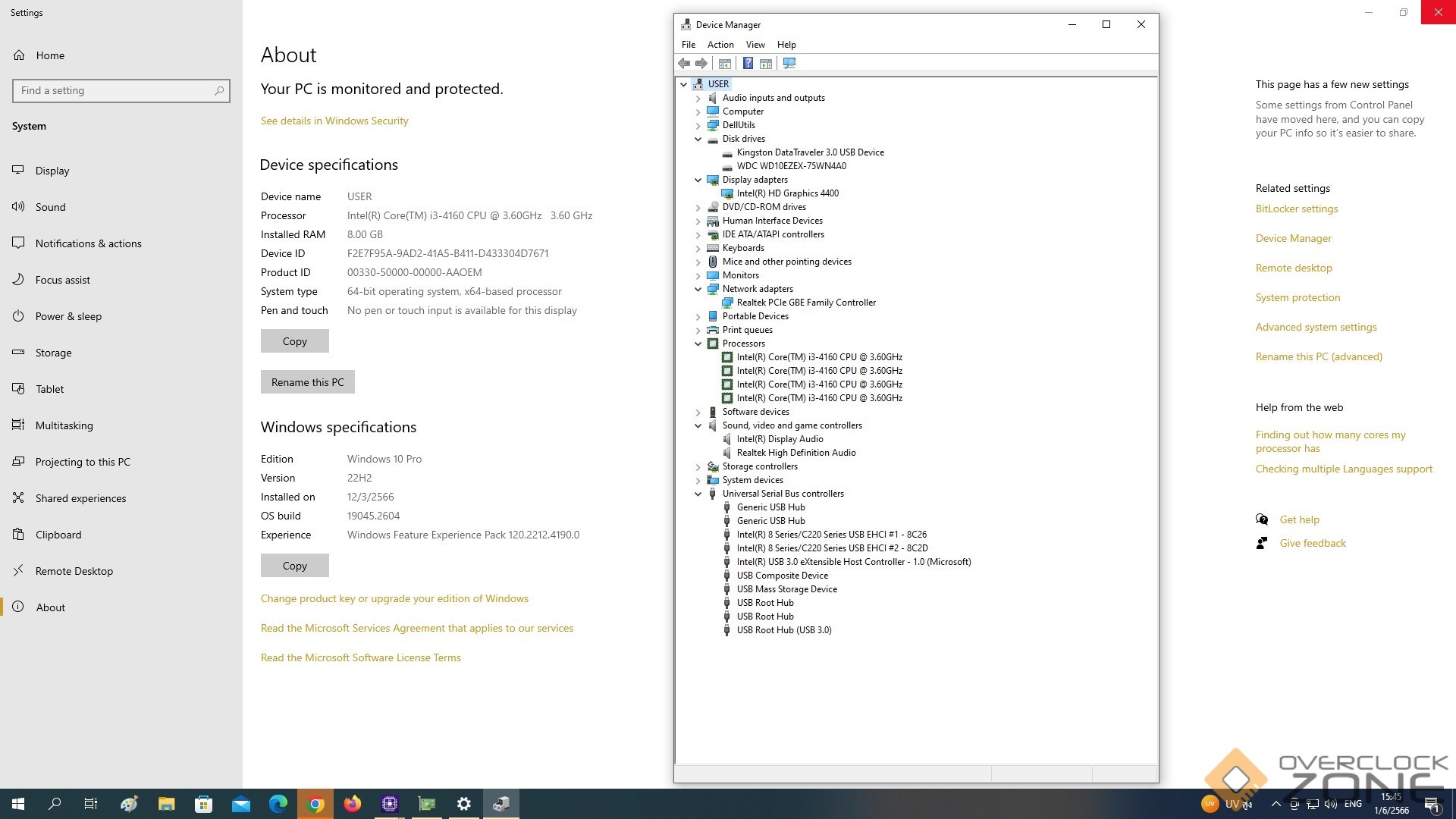Image resolution: width=1456 pixels, height=819 pixels.
Task: Open Google Chrome from the taskbar
Action: (315, 804)
